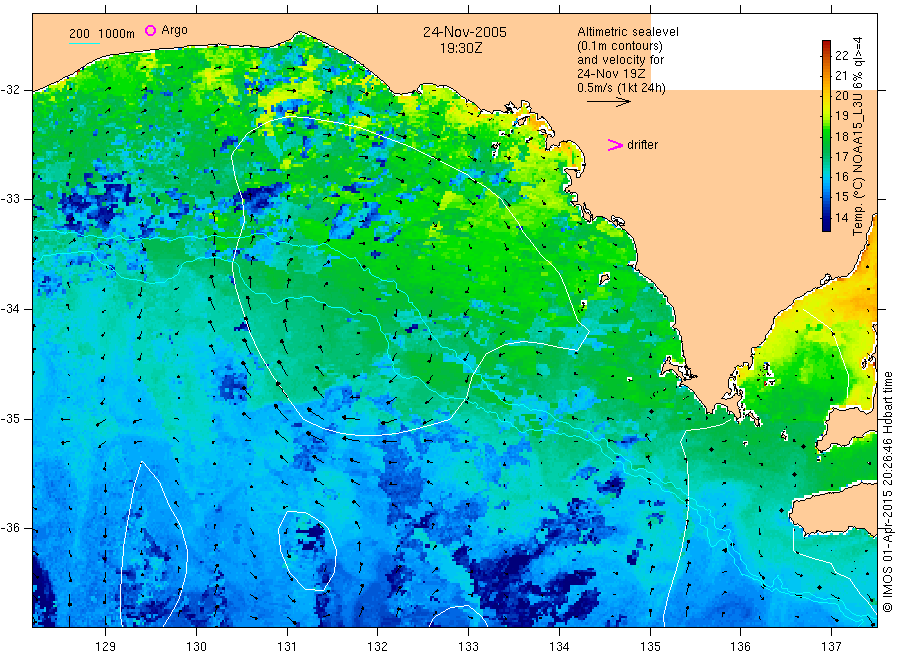The width and height of the screenshot is (900, 660).
Task: Click the time label 19:30Z
Action: coord(461,48)
